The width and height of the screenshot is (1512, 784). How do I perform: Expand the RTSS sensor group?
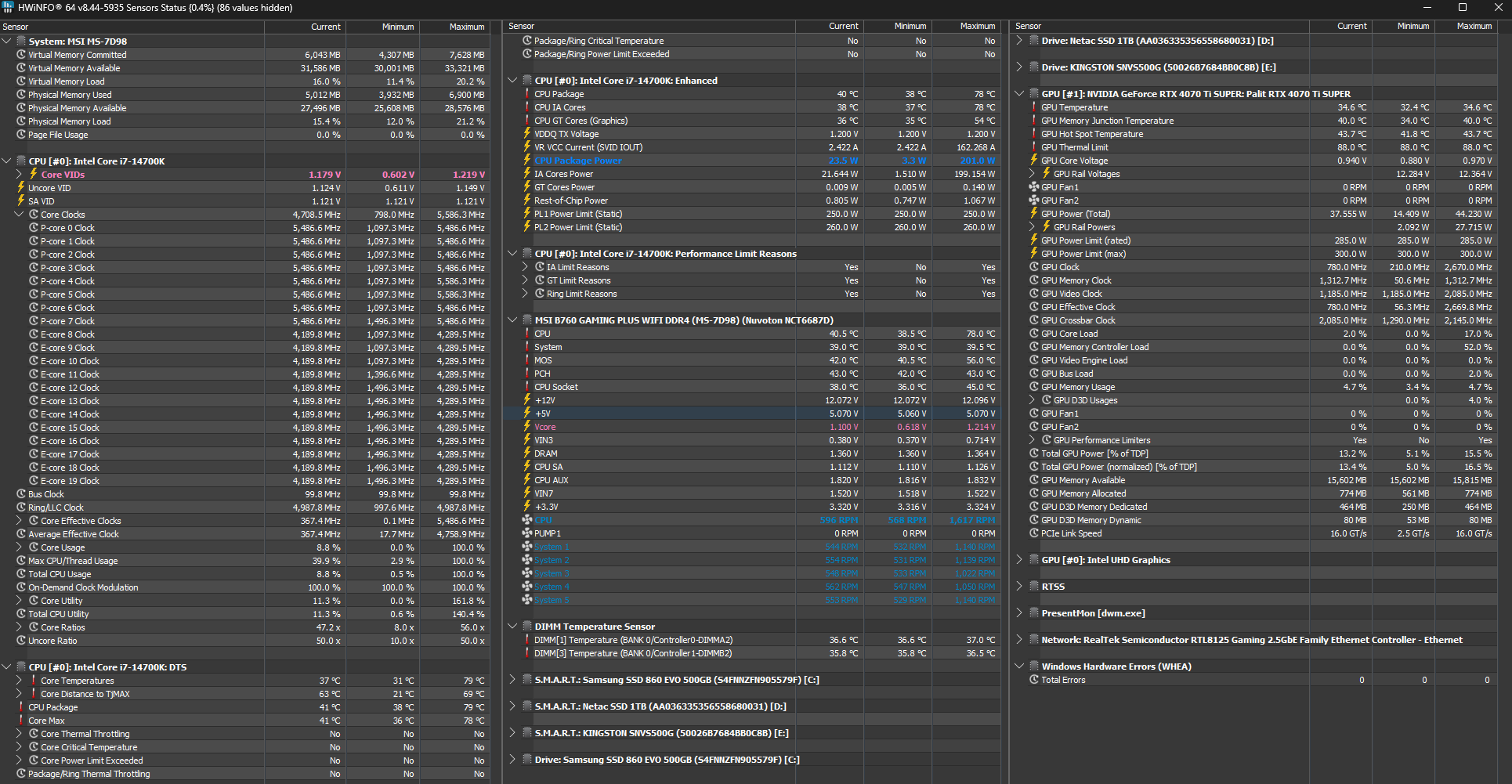[x=1019, y=587]
